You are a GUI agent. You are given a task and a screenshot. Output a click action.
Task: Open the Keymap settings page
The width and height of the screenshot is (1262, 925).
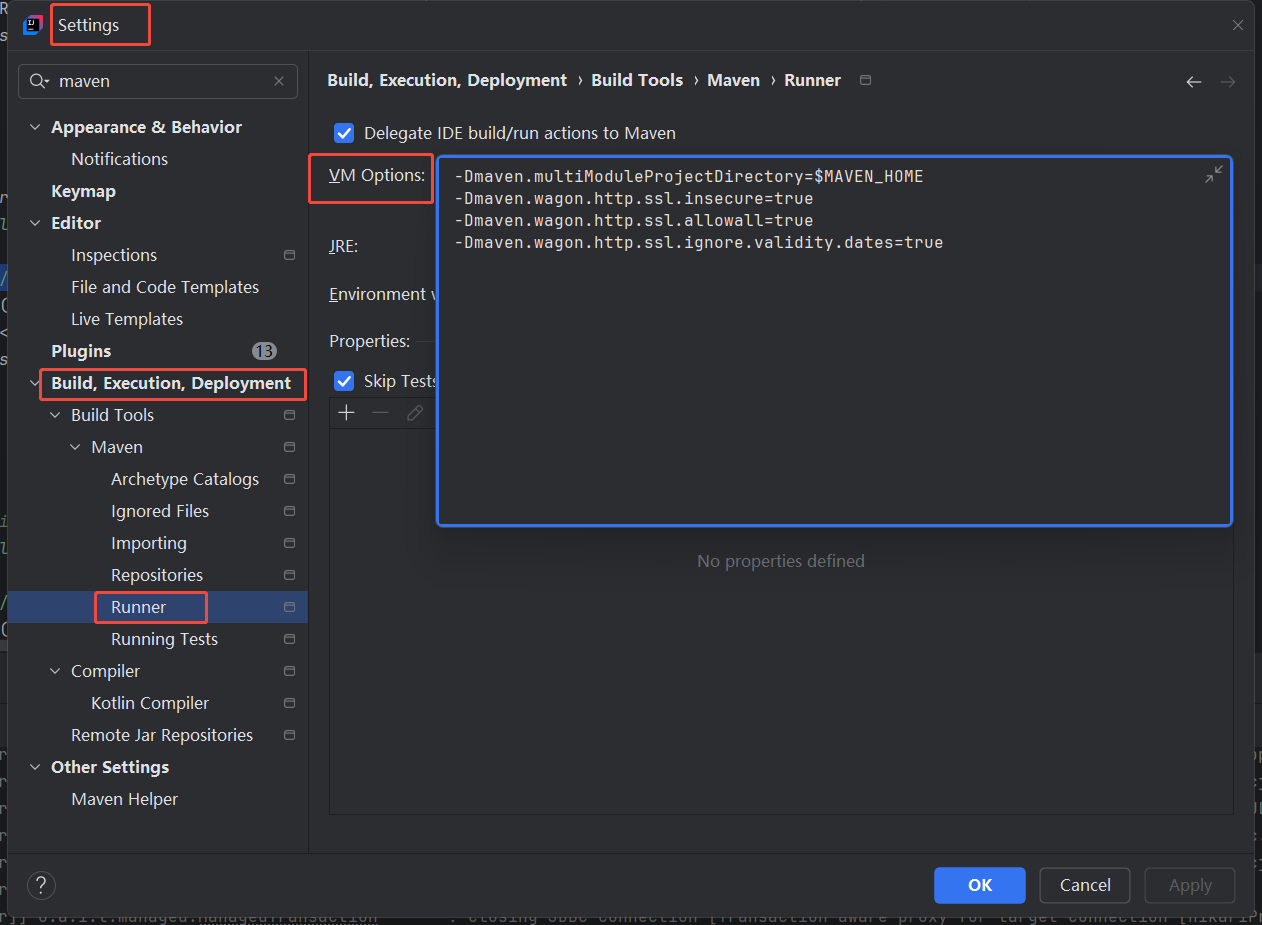tap(83, 191)
